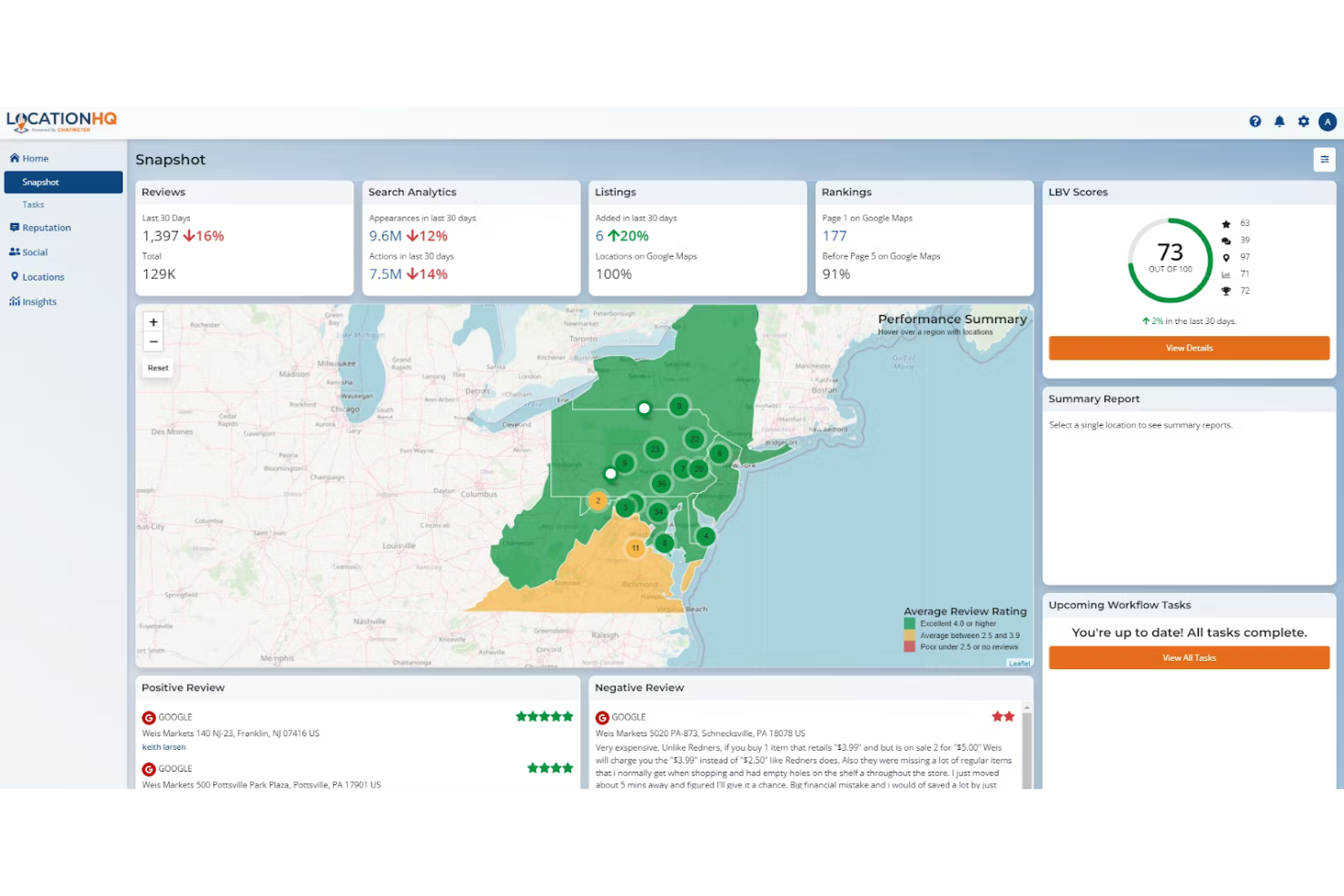This screenshot has width=1344, height=896.
Task: Open the Insights section
Action: [34, 301]
